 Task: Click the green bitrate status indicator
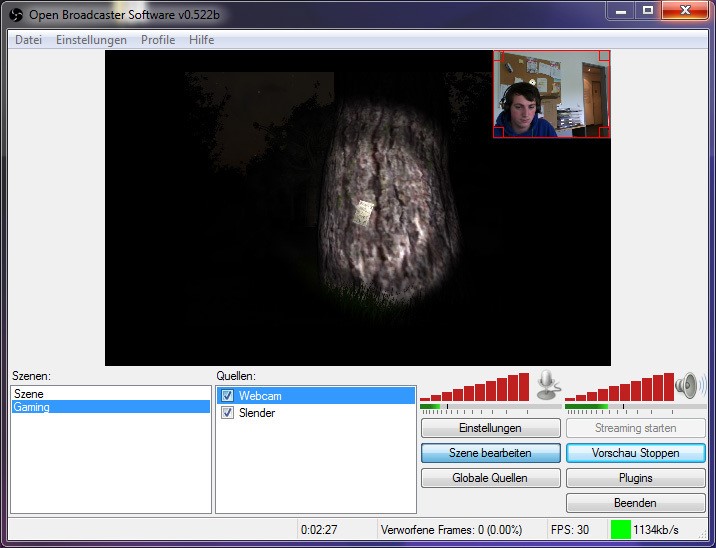pos(621,530)
